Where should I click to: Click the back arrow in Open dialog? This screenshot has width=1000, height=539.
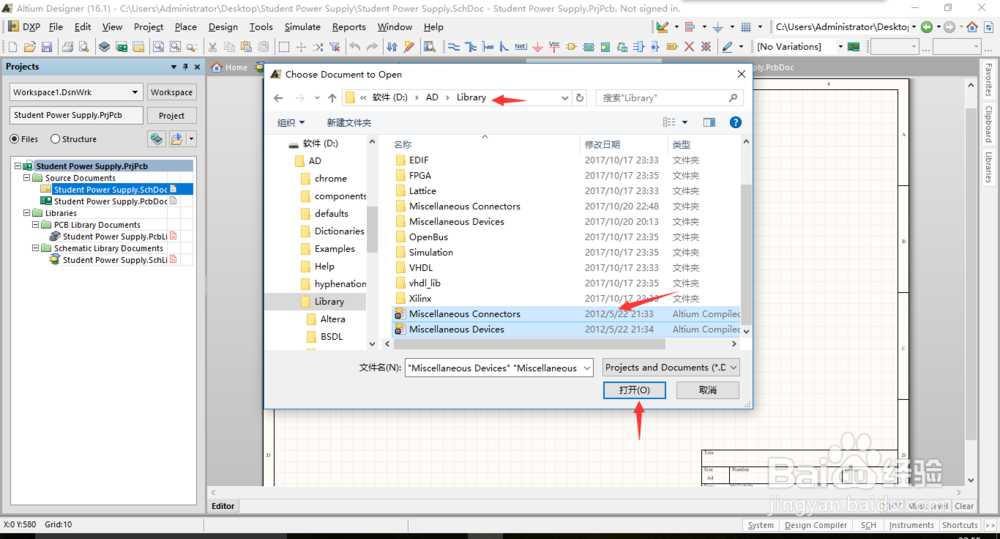(x=278, y=98)
